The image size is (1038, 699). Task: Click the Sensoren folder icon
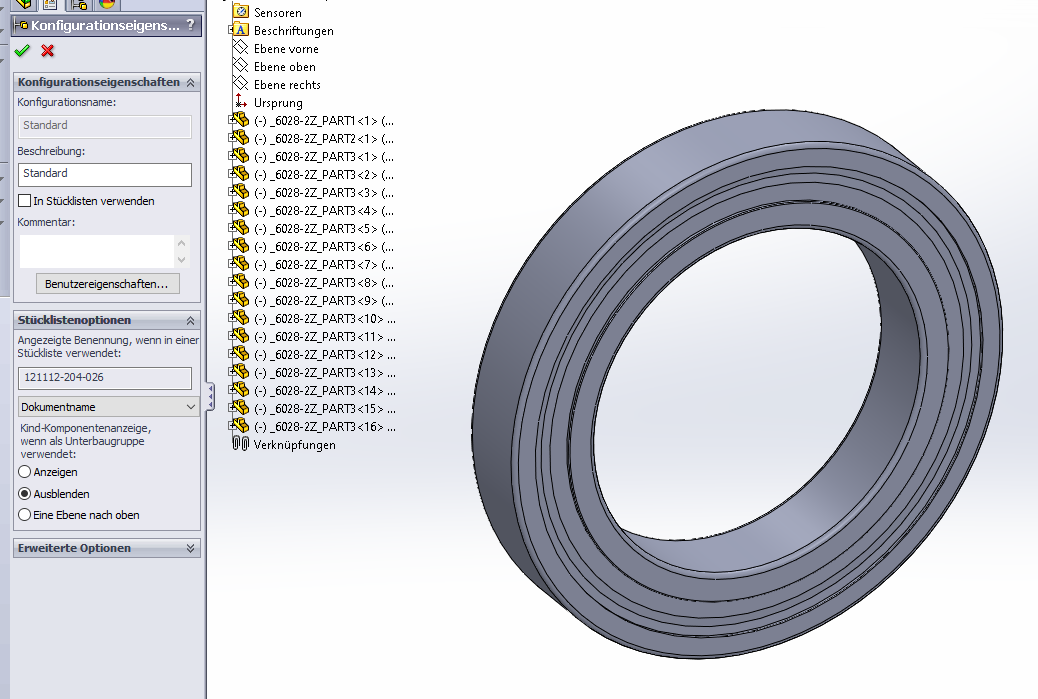242,12
